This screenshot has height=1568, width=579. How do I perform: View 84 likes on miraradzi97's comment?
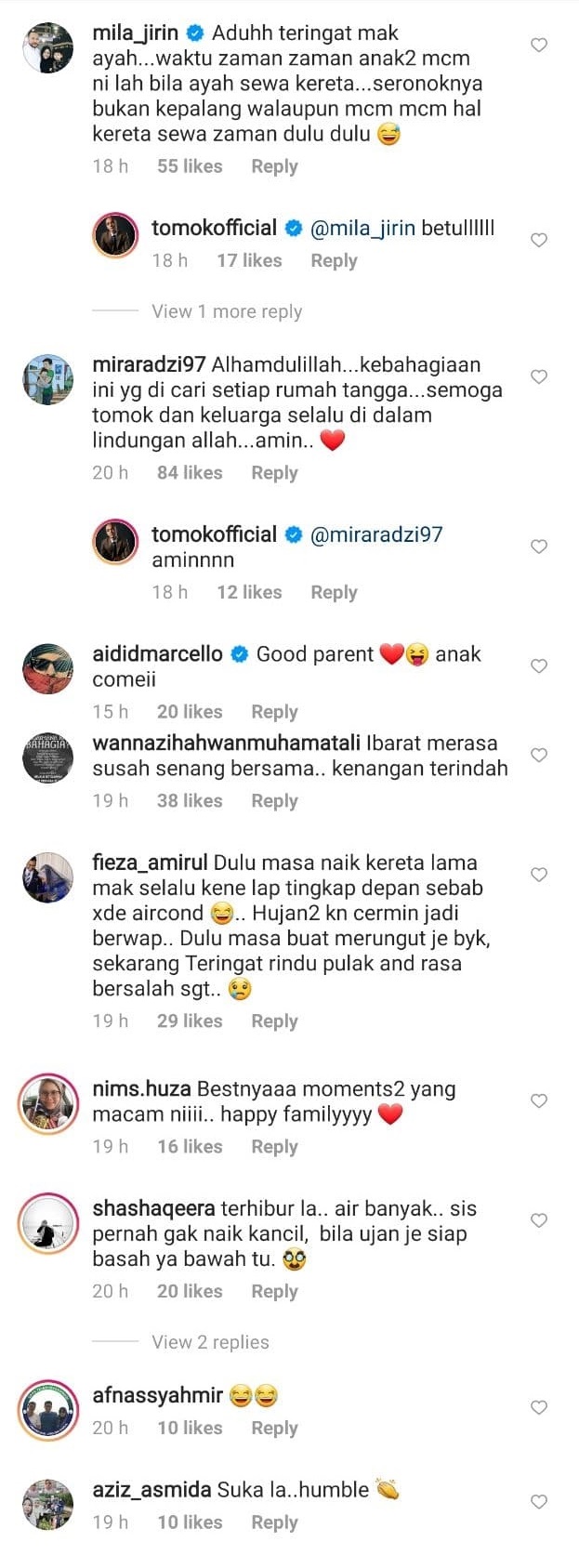(190, 472)
